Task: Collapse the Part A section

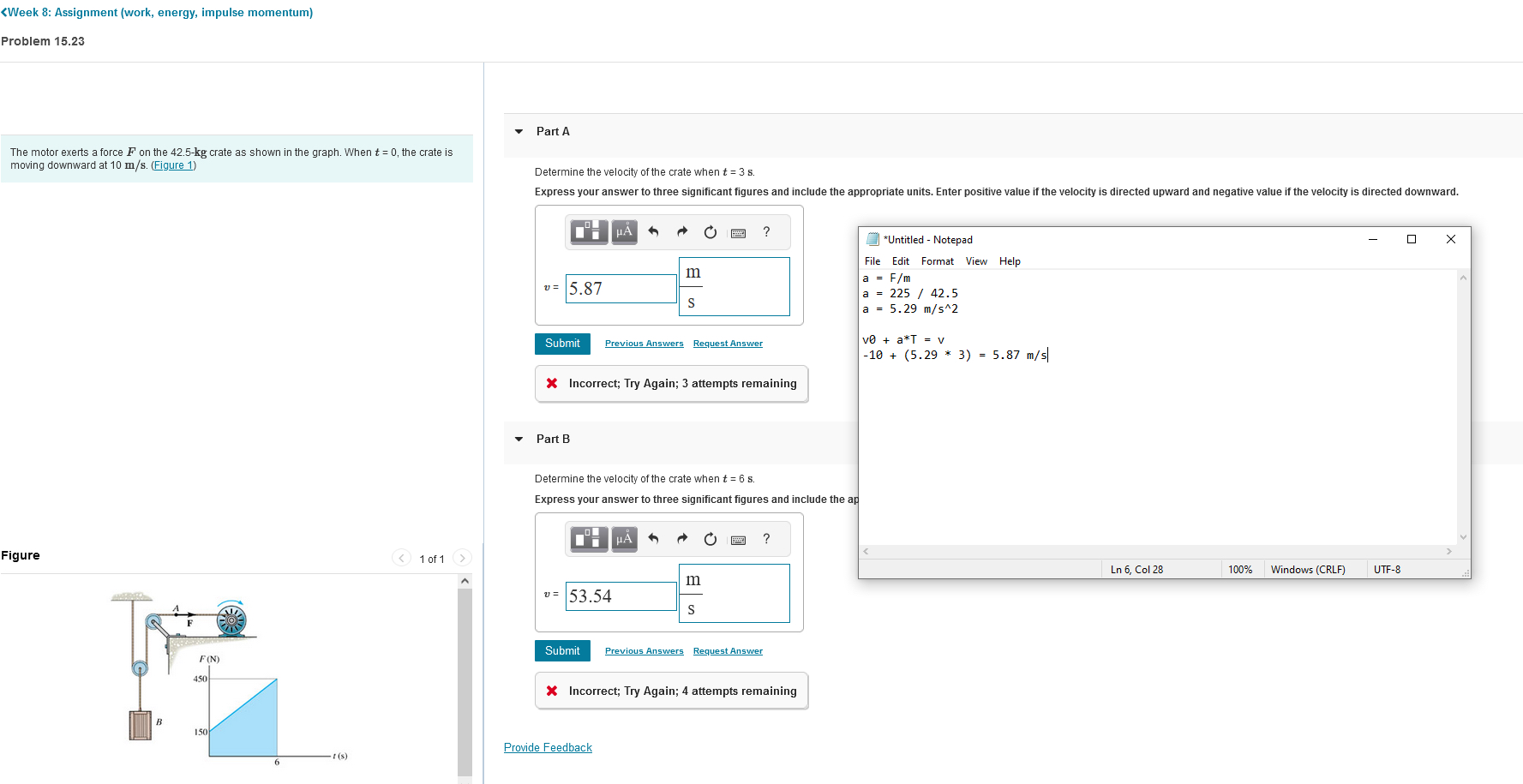Action: pyautogui.click(x=519, y=132)
